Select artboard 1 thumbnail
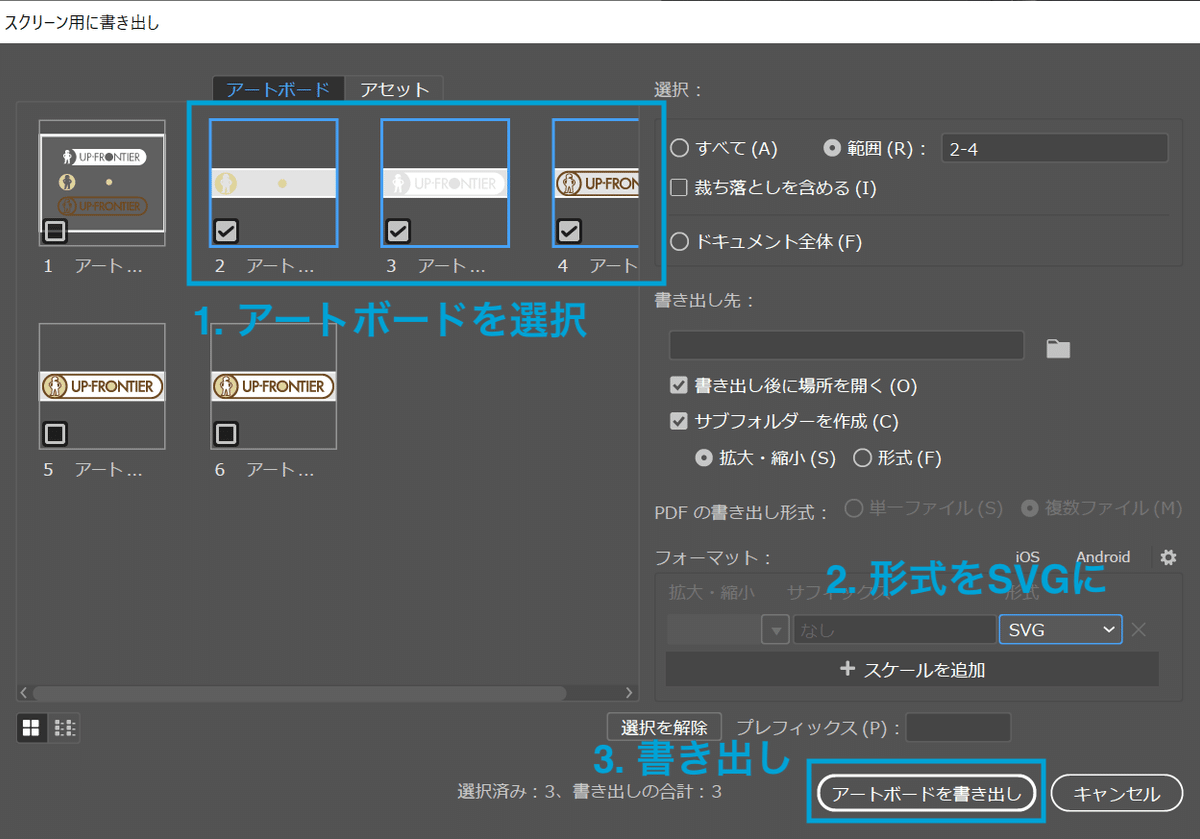The height and width of the screenshot is (839, 1200). pos(102,183)
